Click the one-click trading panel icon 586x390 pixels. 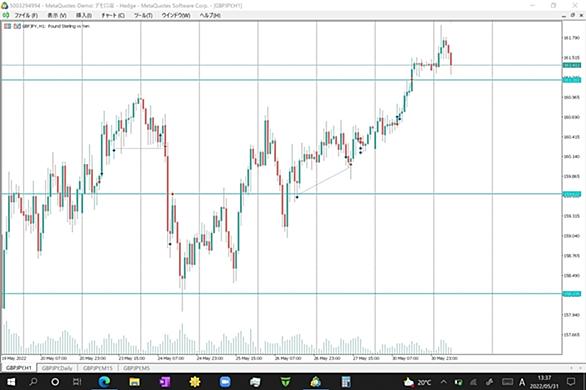(x=7, y=26)
